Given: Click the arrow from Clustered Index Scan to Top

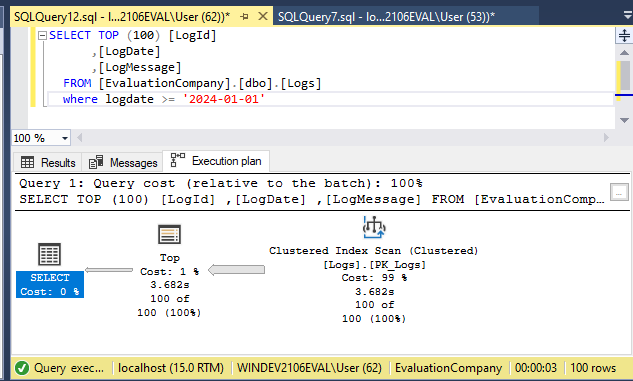Looking at the screenshot, I should [x=237, y=270].
